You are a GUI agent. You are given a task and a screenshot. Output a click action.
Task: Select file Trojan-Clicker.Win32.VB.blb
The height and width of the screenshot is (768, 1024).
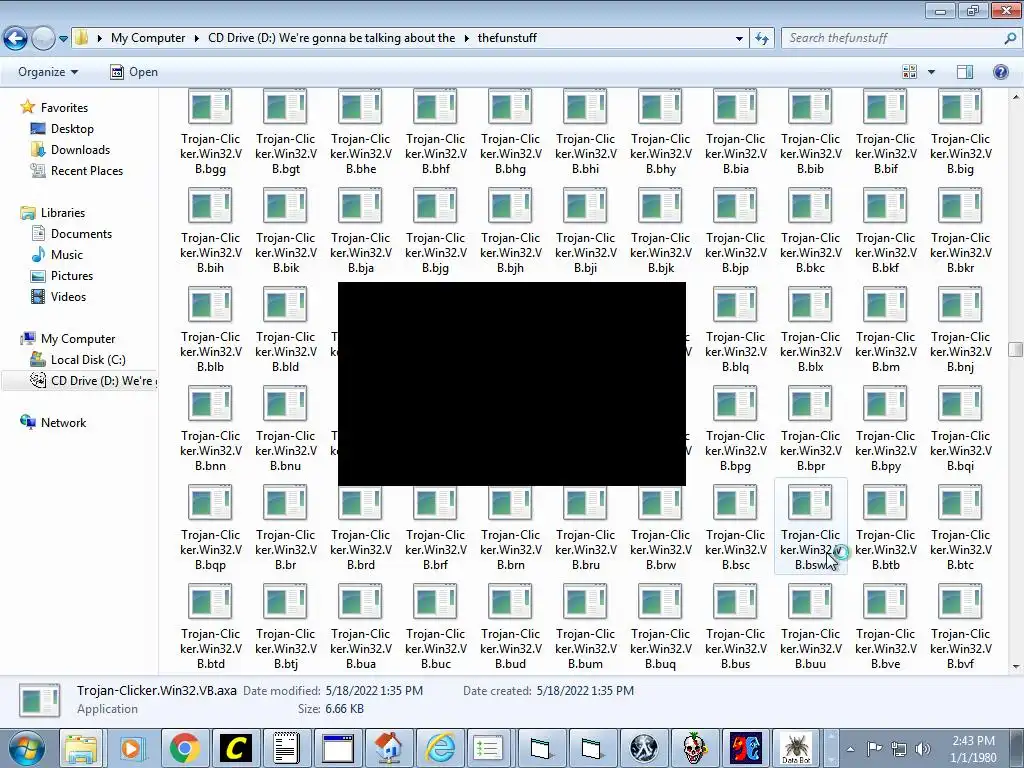210,330
